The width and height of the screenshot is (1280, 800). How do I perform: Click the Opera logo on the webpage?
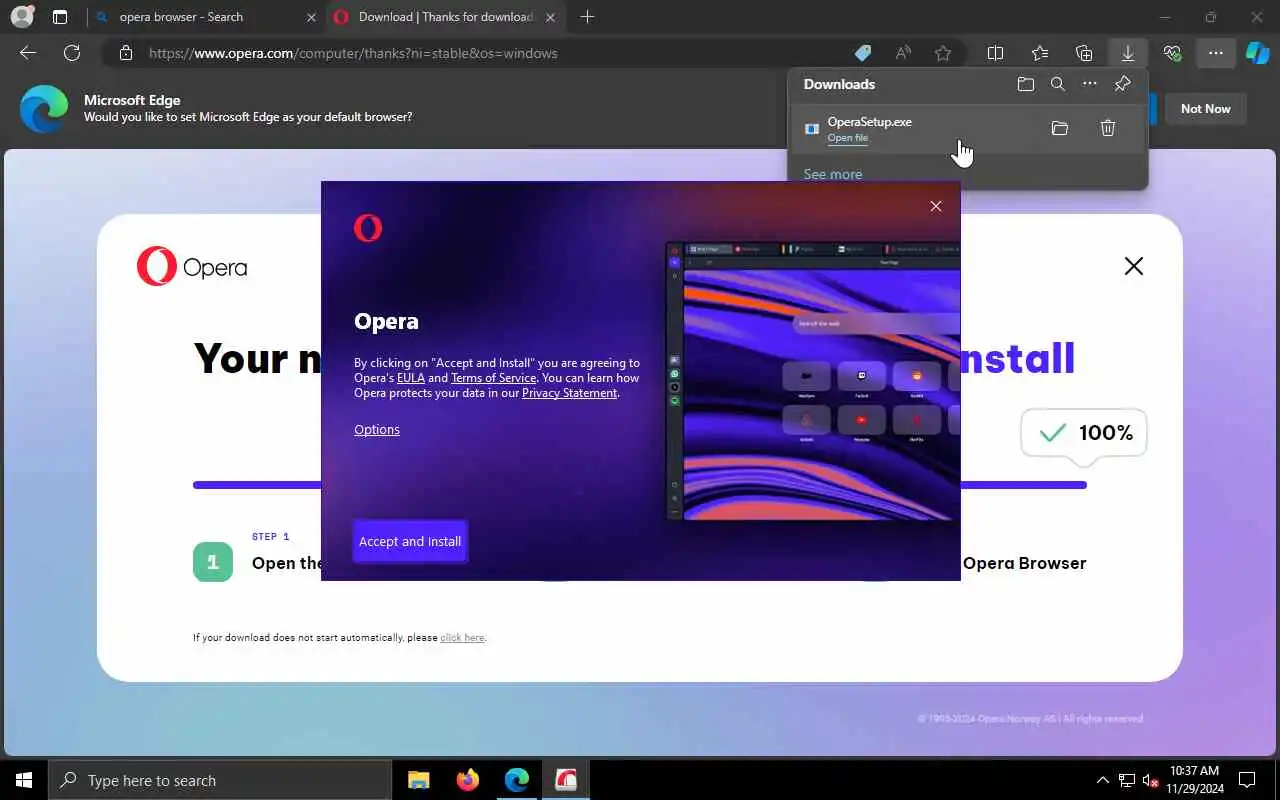tap(192, 267)
